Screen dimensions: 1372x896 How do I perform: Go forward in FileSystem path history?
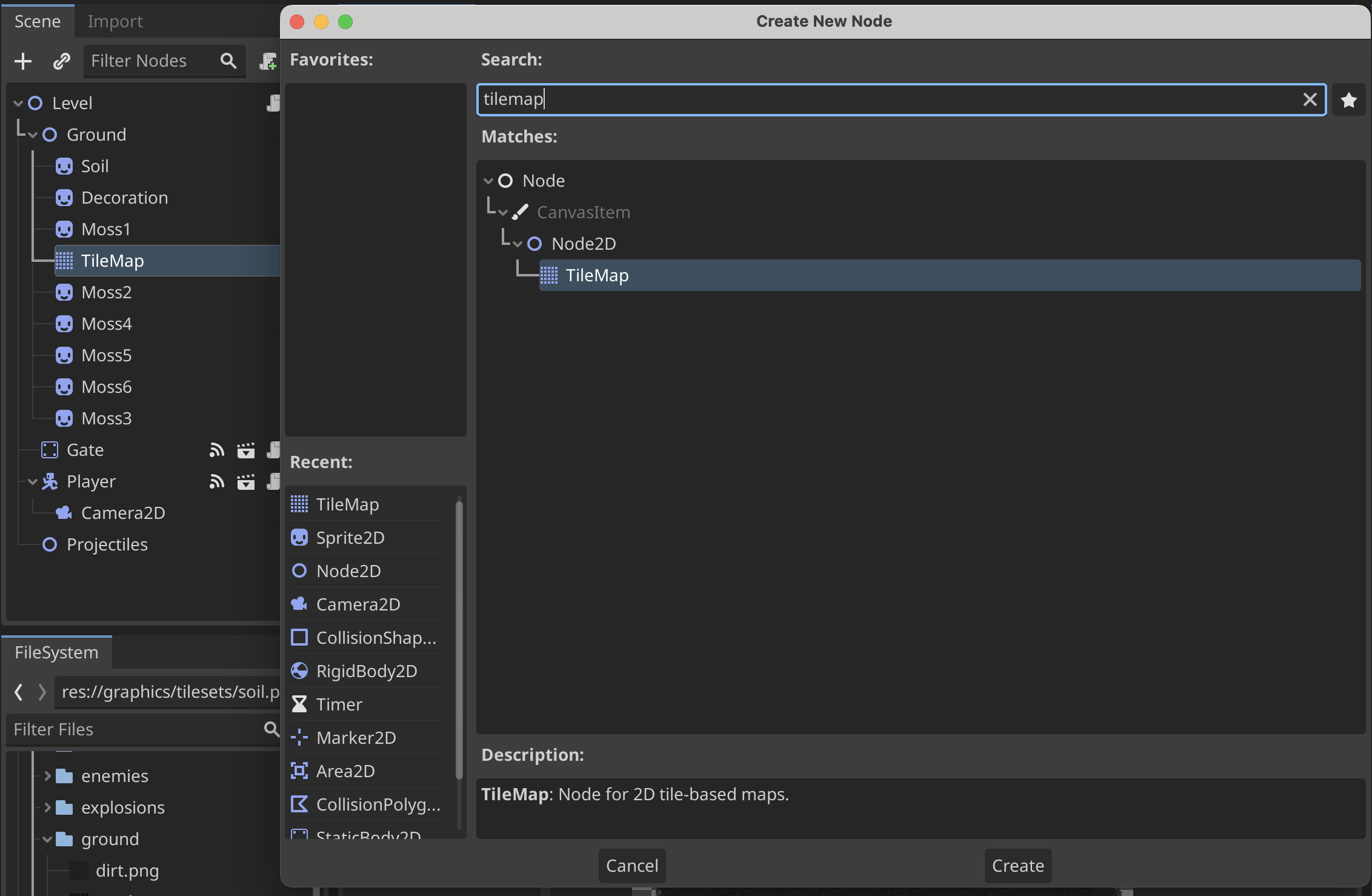[41, 692]
